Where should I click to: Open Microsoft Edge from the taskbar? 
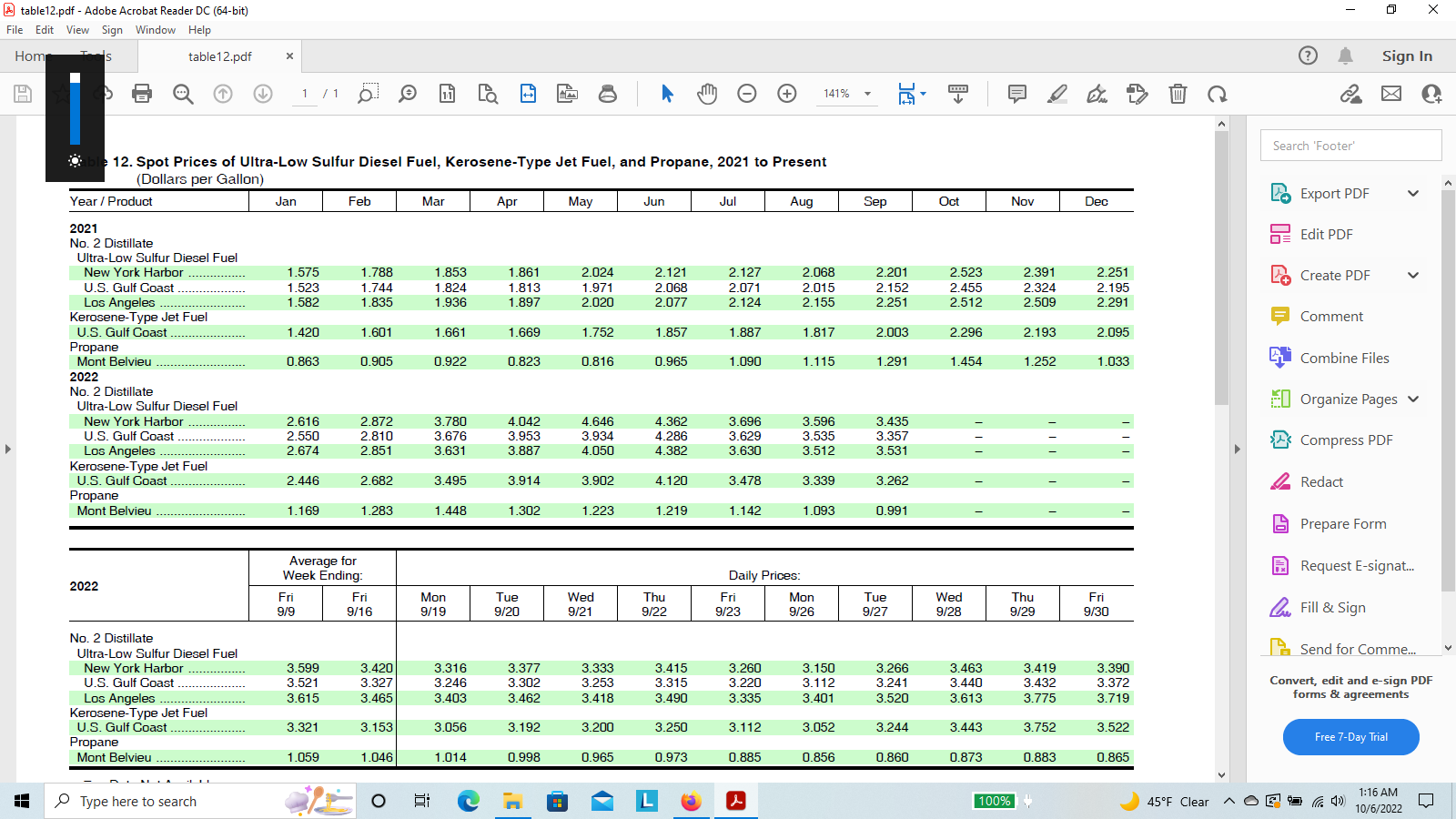pyautogui.click(x=468, y=801)
